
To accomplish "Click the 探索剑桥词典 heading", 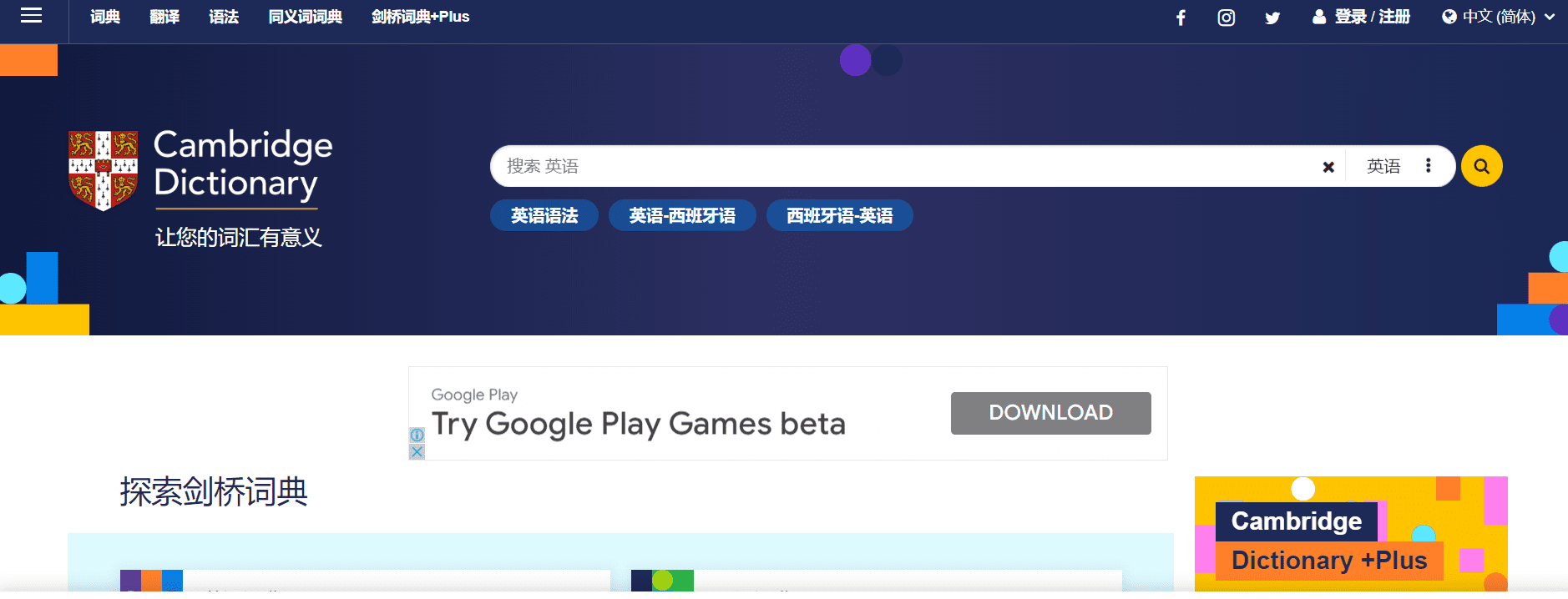I will tap(214, 492).
